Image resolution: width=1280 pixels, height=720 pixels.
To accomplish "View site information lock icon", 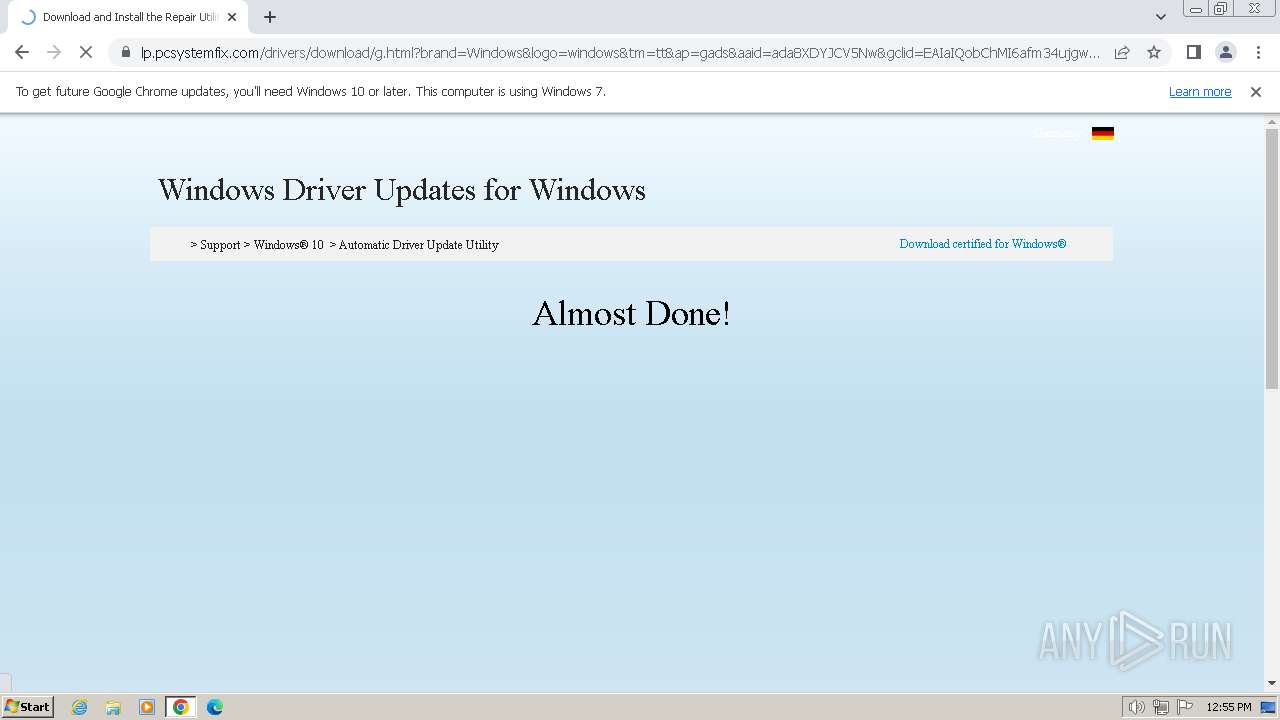I will click(126, 52).
